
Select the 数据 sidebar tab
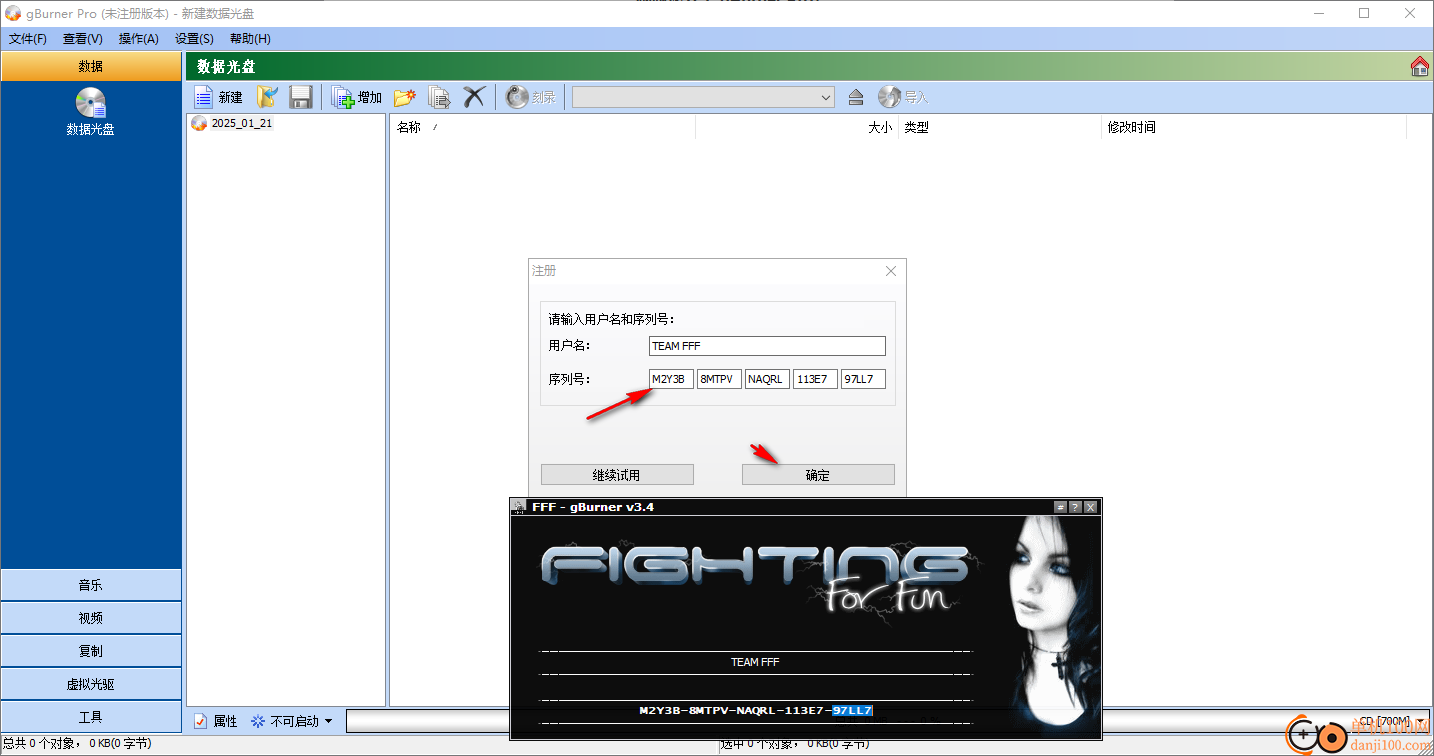coord(91,66)
